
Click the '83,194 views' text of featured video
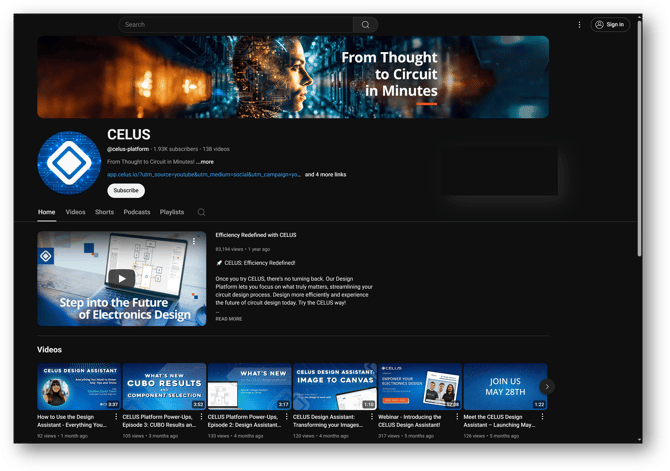coord(229,249)
